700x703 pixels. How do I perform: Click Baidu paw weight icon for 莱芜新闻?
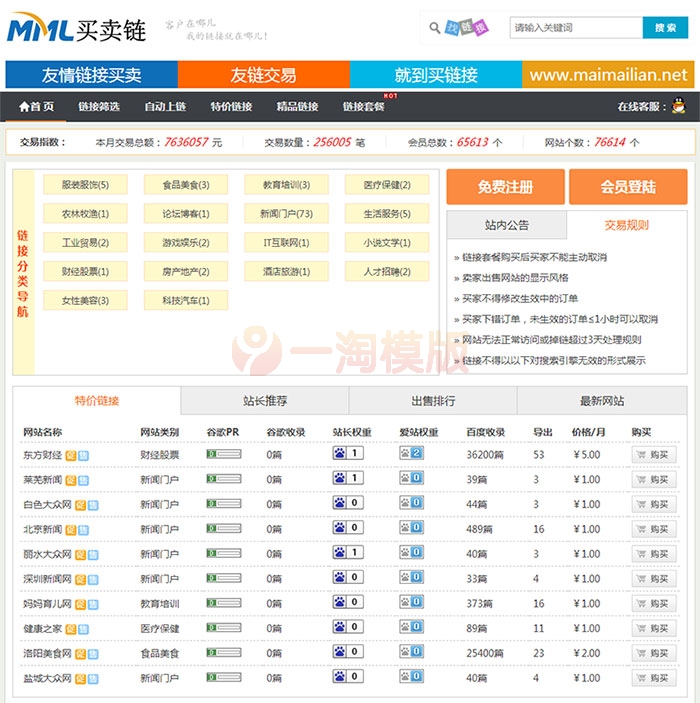tap(348, 478)
